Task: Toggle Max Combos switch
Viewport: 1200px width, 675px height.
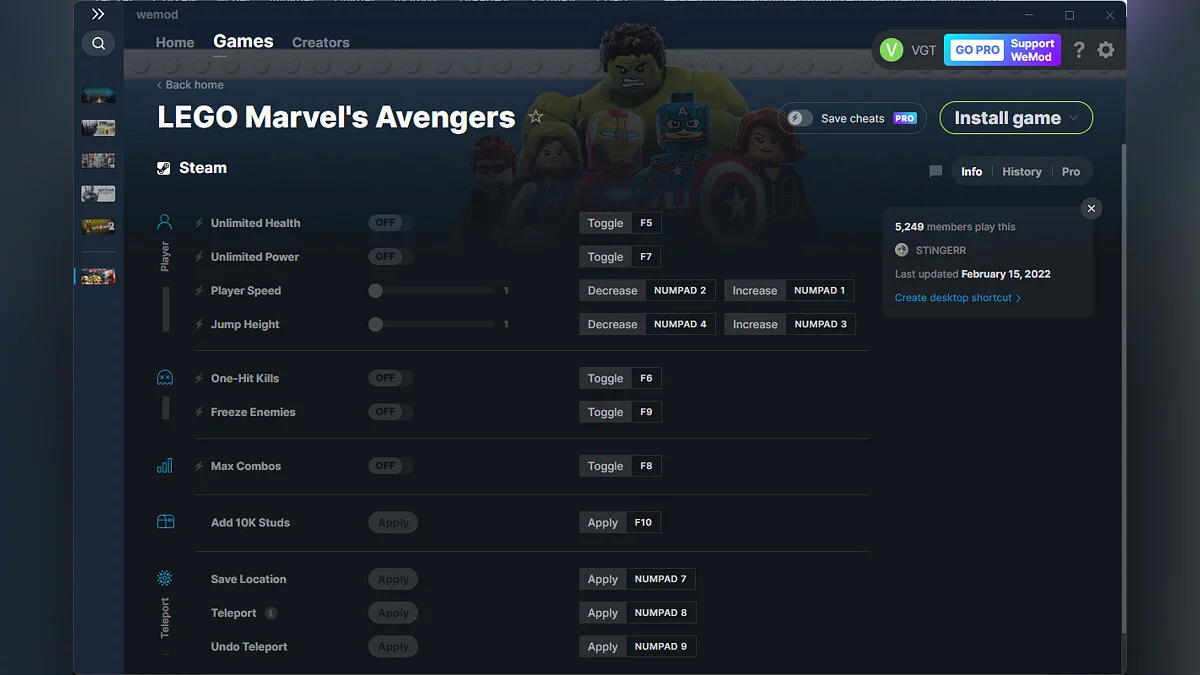Action: pyautogui.click(x=391, y=466)
